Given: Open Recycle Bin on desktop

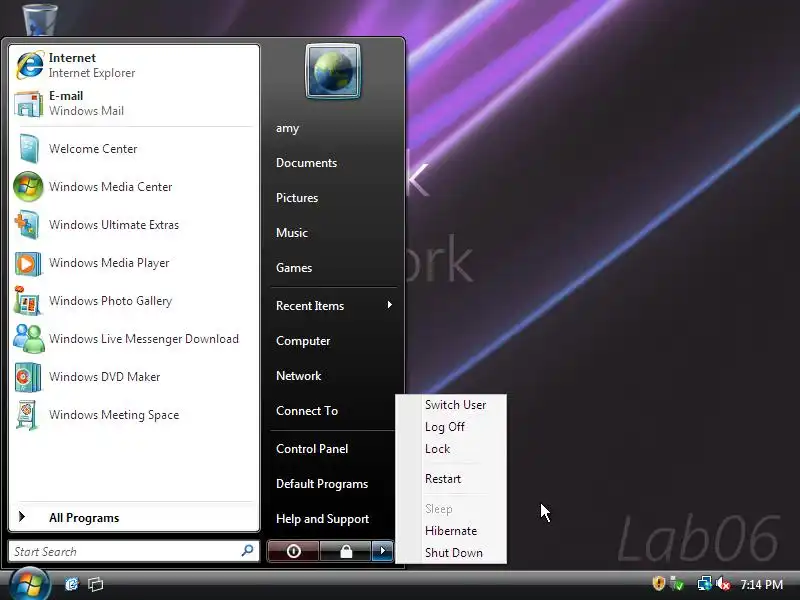Looking at the screenshot, I should (40, 19).
